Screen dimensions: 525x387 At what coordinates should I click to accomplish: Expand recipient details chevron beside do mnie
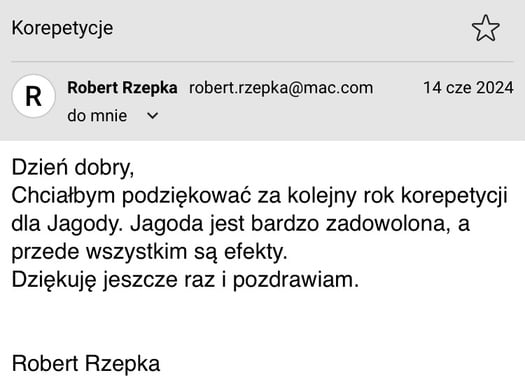tap(152, 116)
